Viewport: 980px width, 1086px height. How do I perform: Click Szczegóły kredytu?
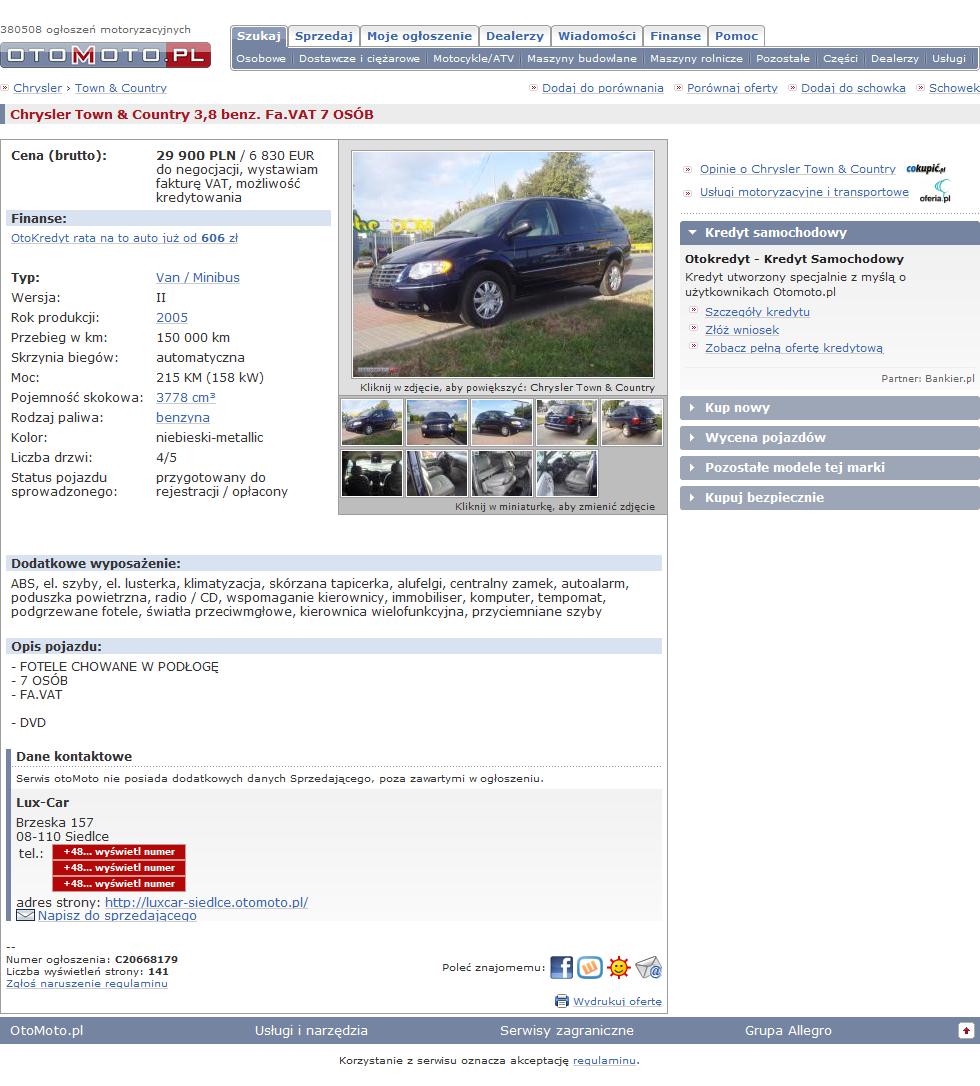point(757,312)
